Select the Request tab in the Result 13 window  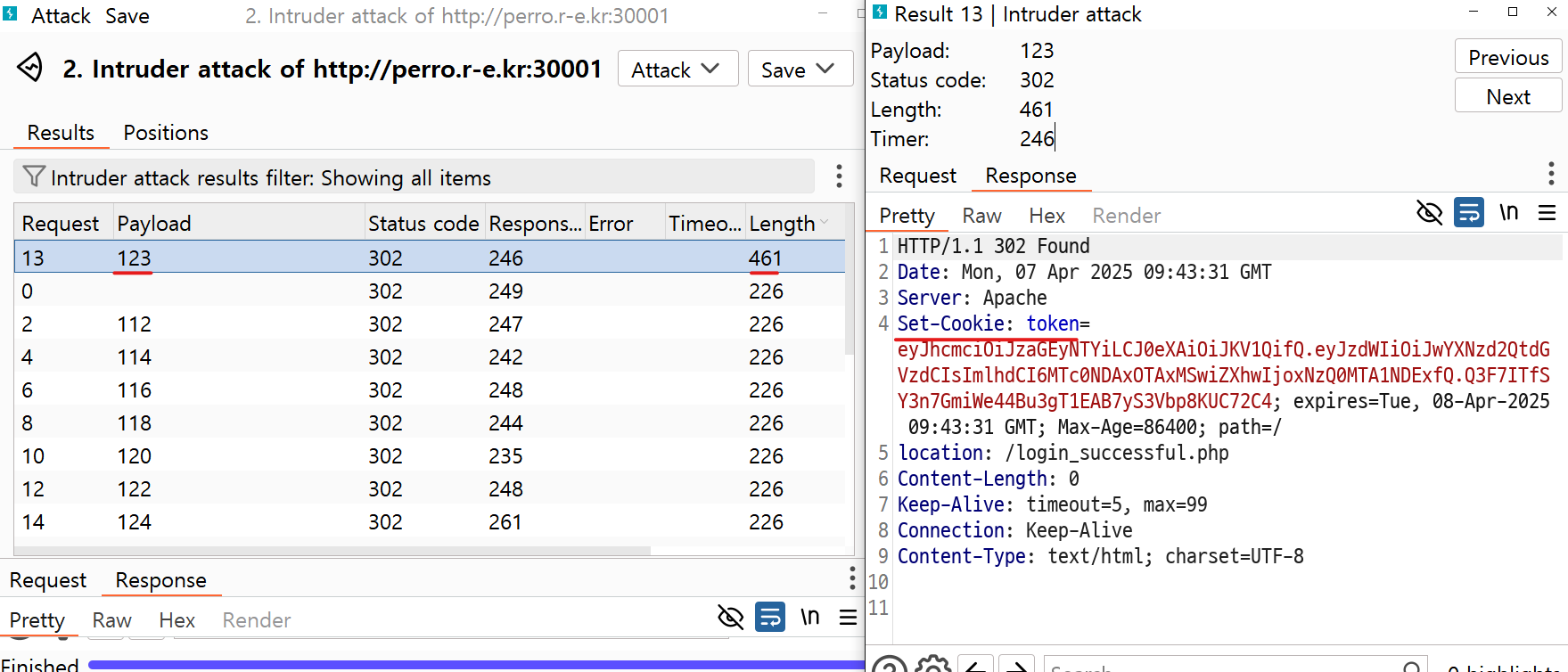point(917,176)
